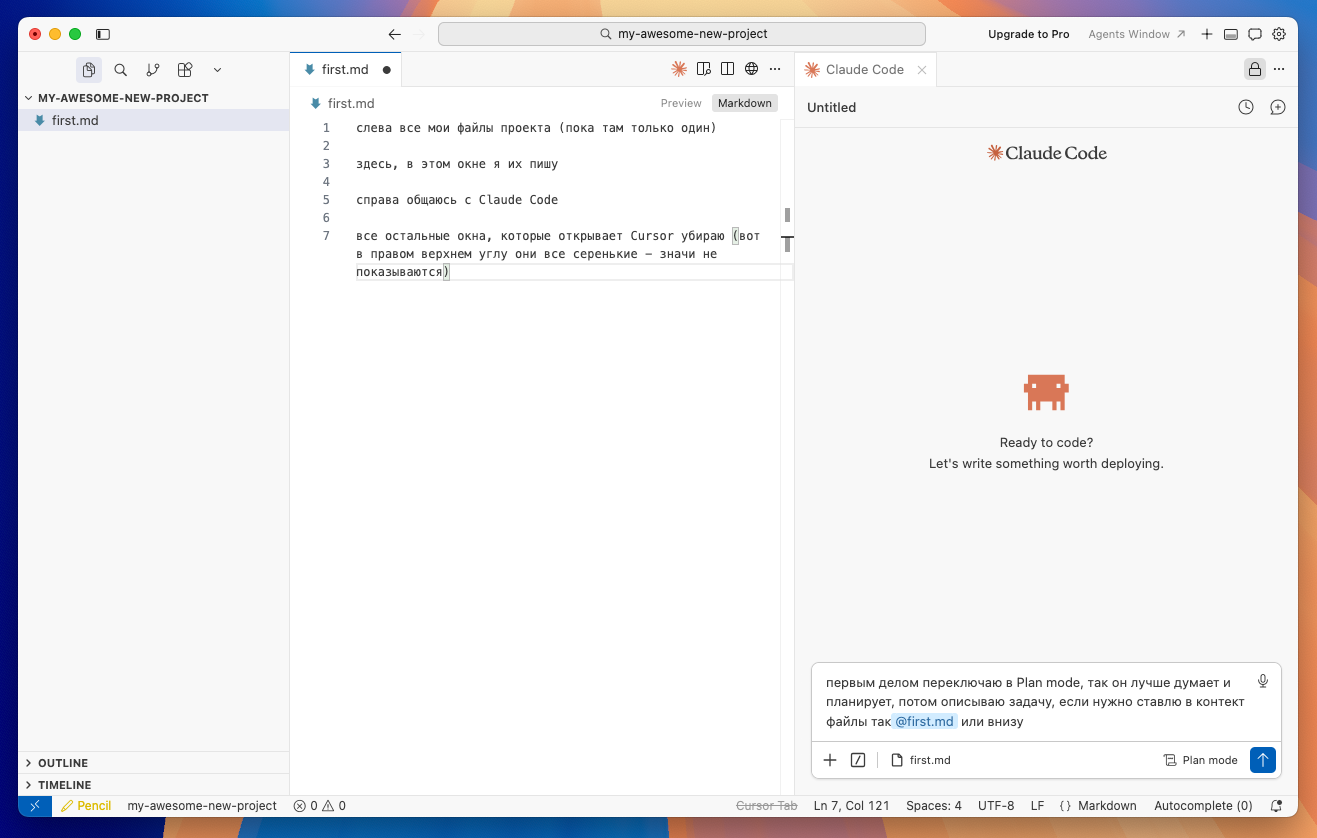Click Autocomplete (0) in status bar
The width and height of the screenshot is (1317, 838).
[x=1203, y=806]
